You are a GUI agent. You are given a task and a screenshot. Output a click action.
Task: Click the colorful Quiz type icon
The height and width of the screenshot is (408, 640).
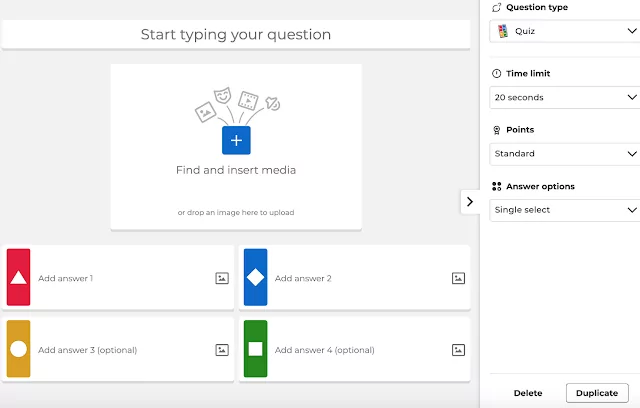pyautogui.click(x=503, y=31)
